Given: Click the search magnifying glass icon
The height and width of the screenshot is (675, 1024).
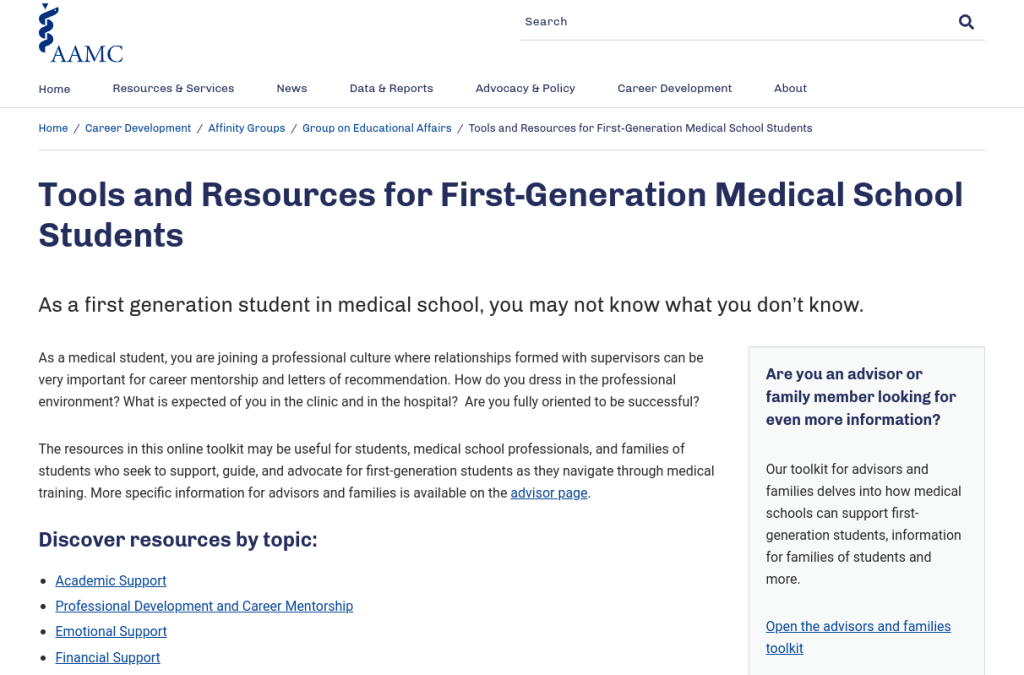Looking at the screenshot, I should pyautogui.click(x=965, y=21).
